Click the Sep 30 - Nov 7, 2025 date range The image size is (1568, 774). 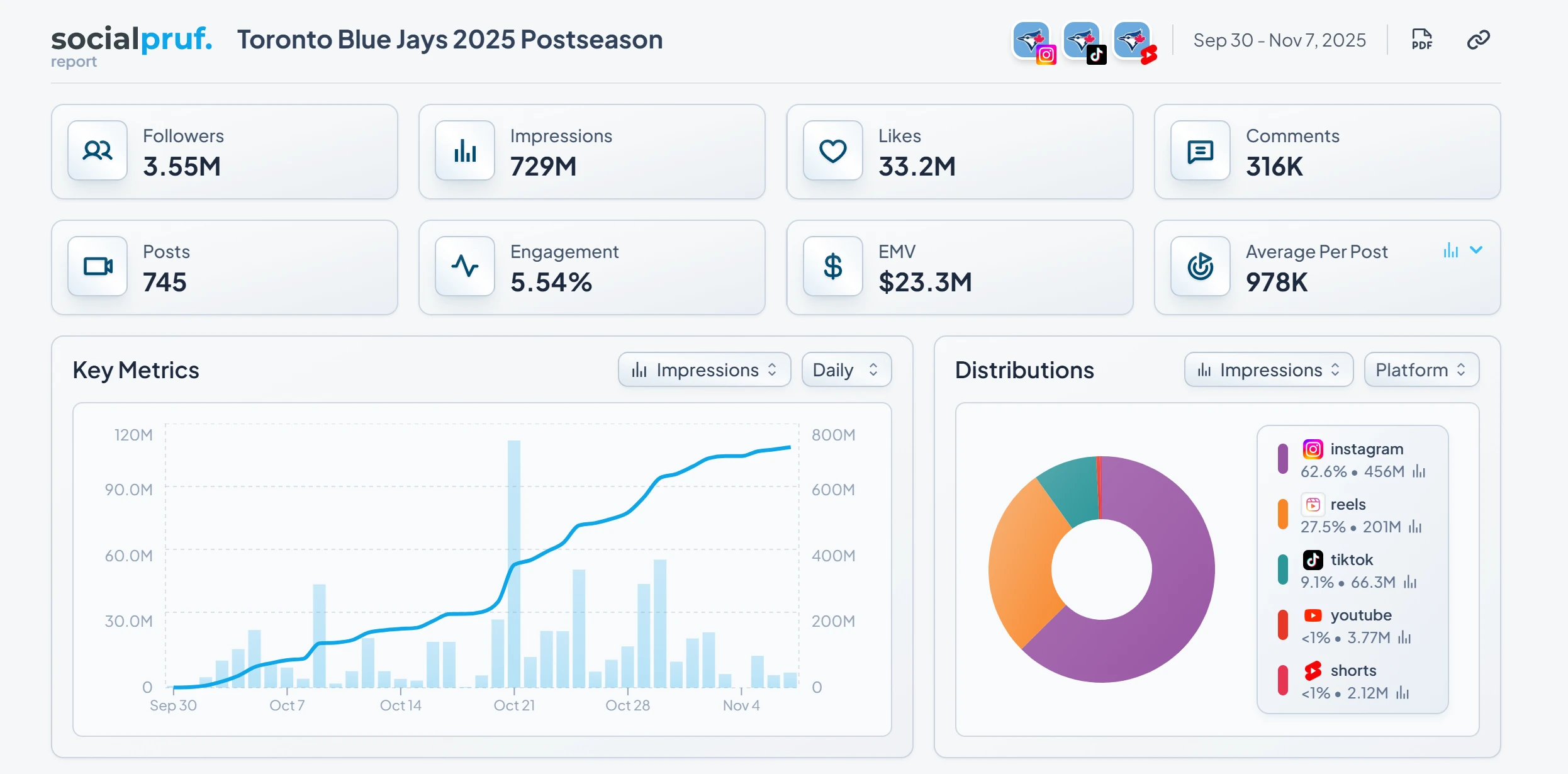(1280, 40)
